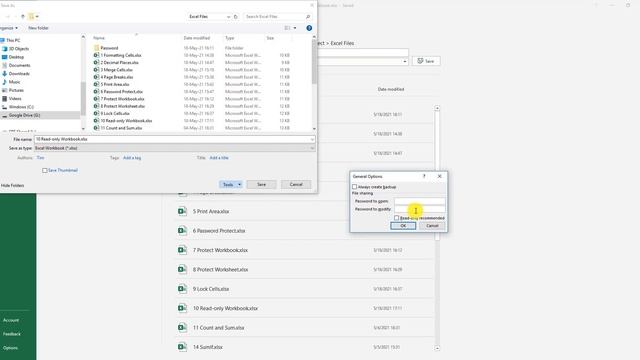Select 11 Count and Sum.xlsx in dialog
The image size is (640, 360).
[x=121, y=128]
